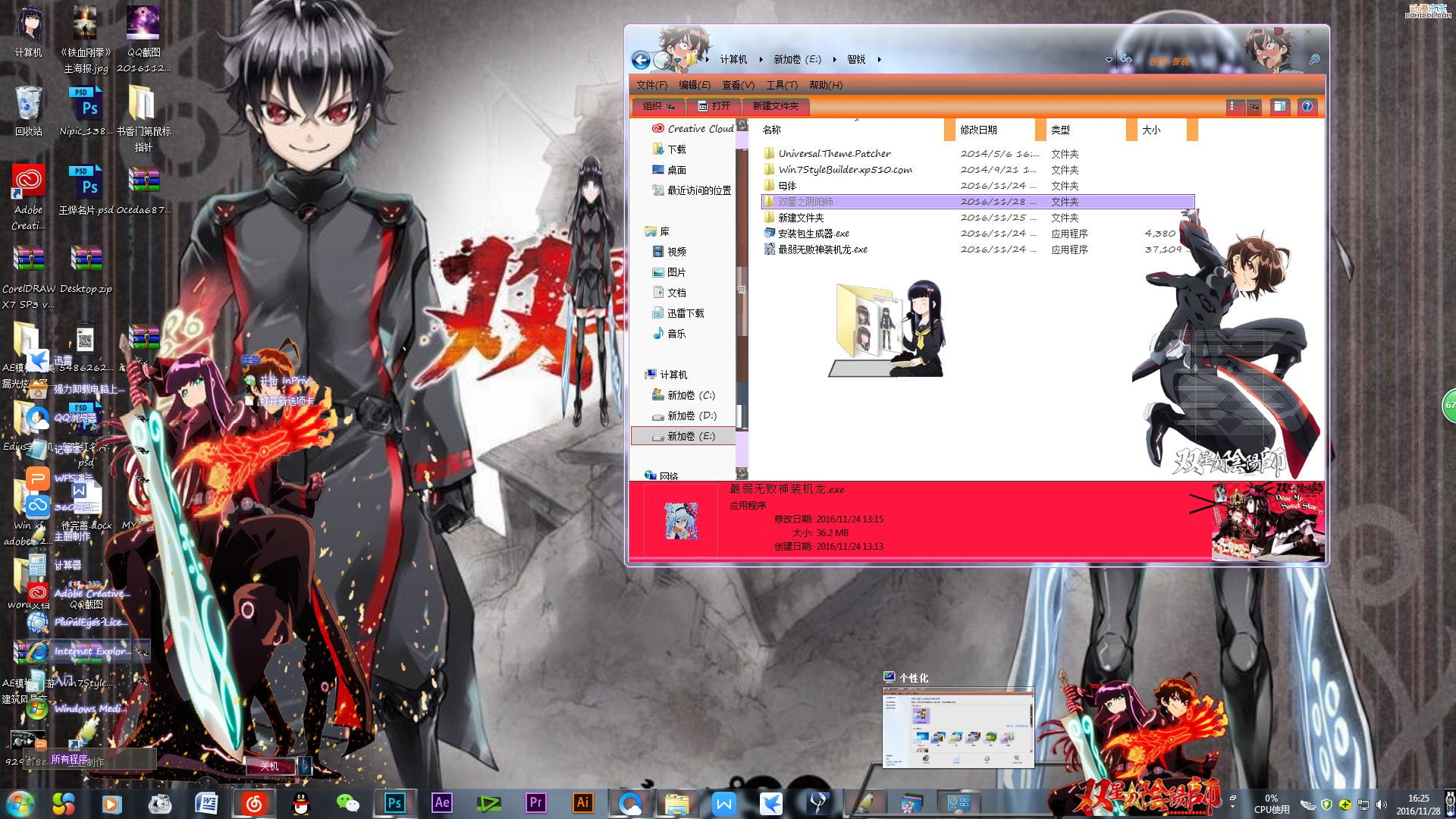Click the change view icon in toolbar
The height and width of the screenshot is (819, 1456).
(x=1234, y=107)
